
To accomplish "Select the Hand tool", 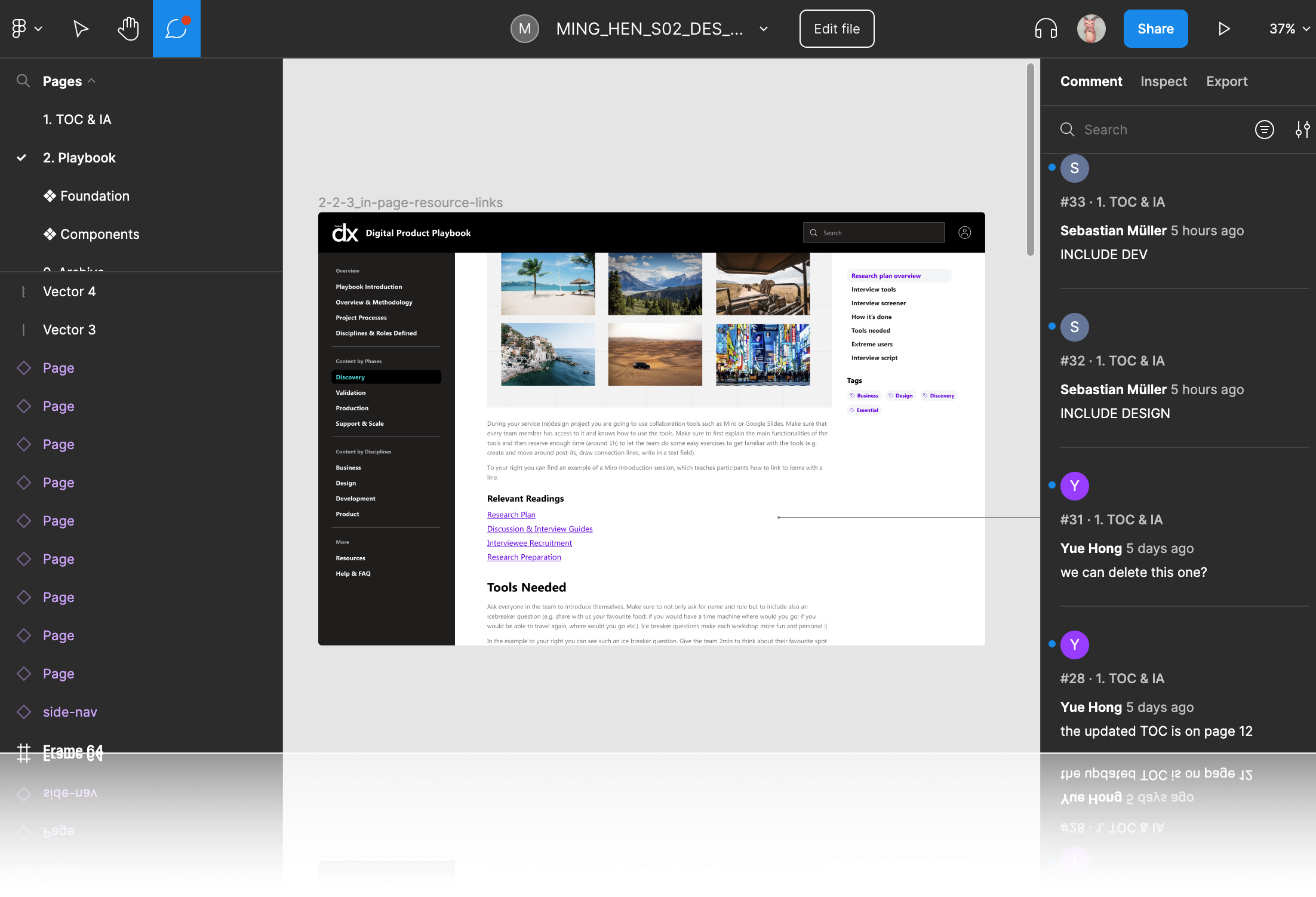I will [x=128, y=29].
